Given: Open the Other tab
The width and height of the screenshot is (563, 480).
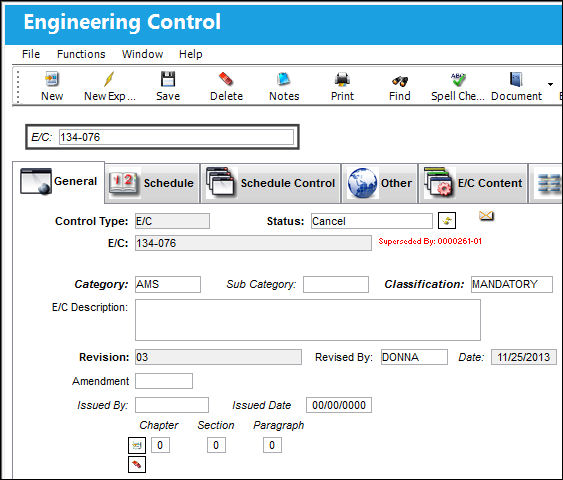Looking at the screenshot, I should [380, 183].
